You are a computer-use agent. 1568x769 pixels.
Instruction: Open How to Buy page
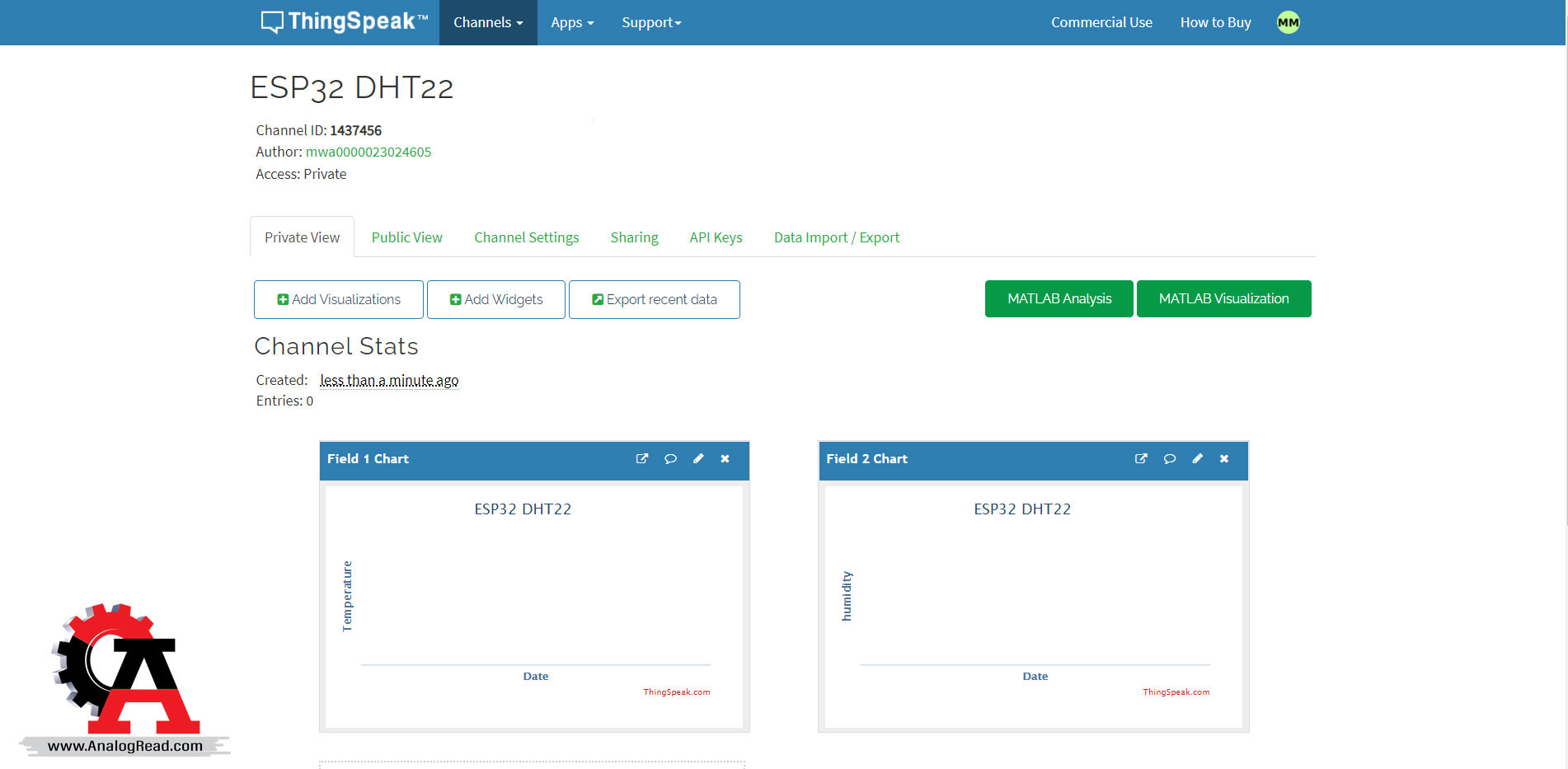click(x=1215, y=22)
